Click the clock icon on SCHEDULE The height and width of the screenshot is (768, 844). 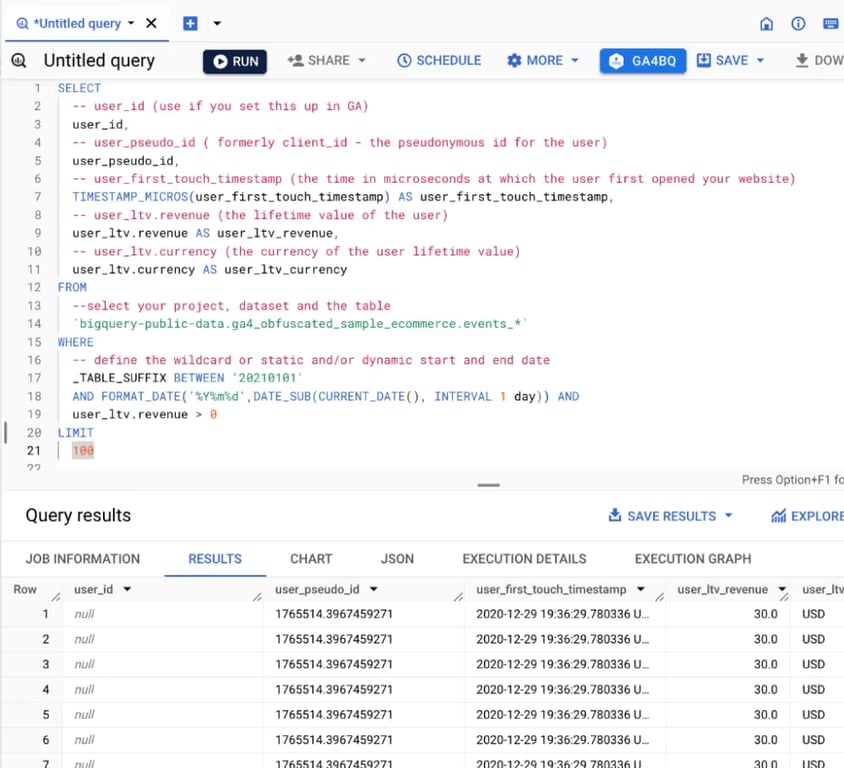404,60
